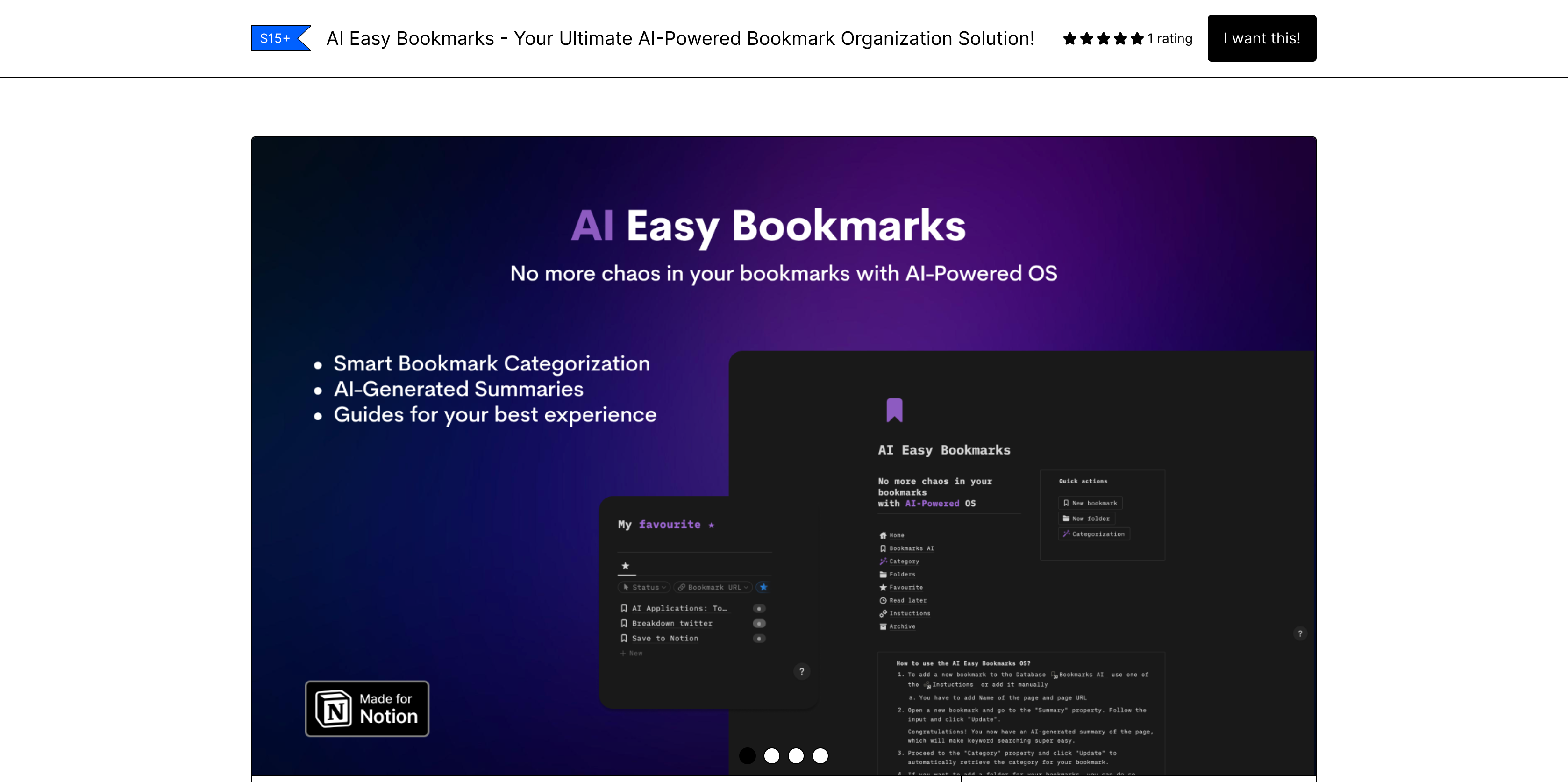Toggle the favourite switch for Save to Notion

click(x=759, y=639)
